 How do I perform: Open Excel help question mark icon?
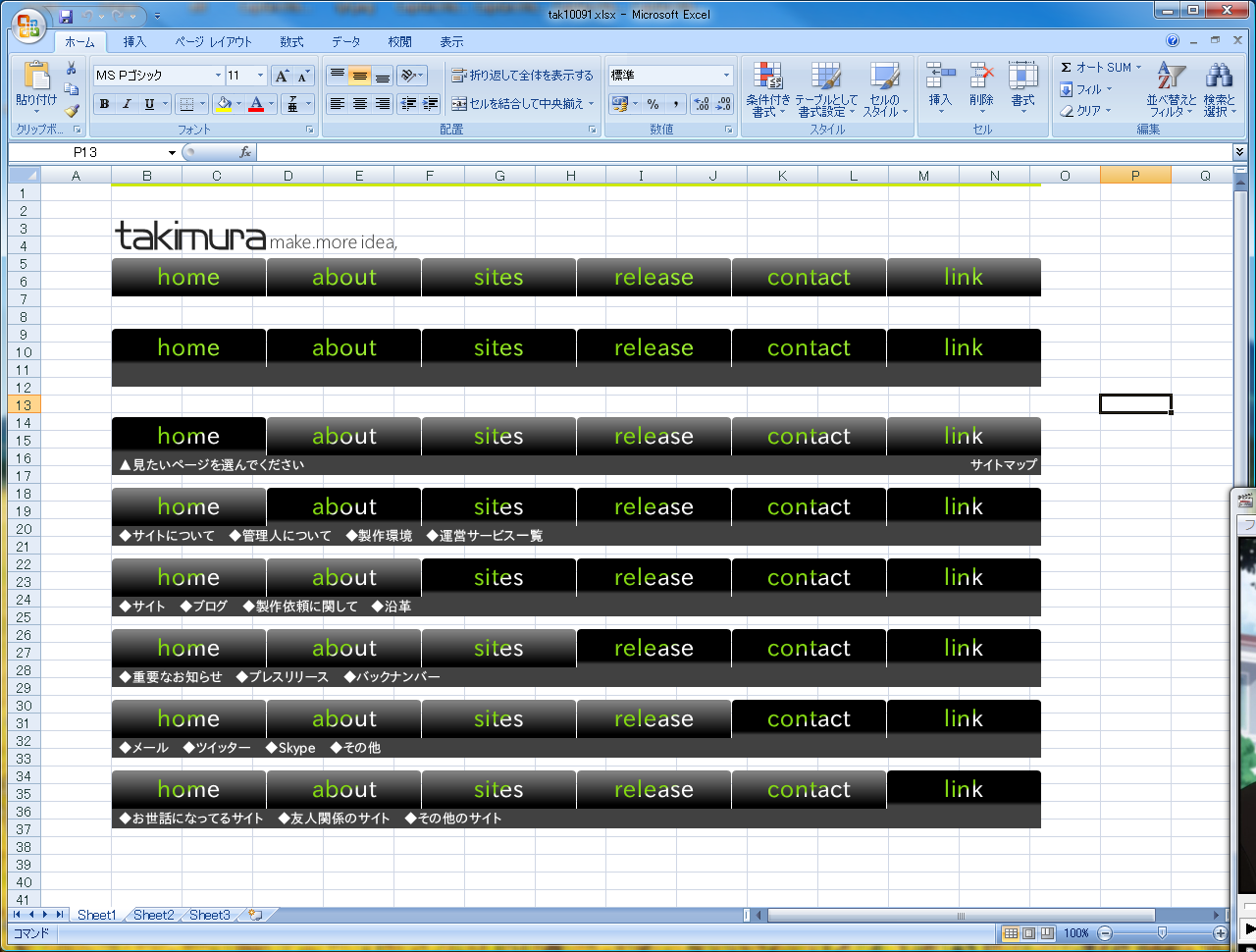tap(1173, 41)
